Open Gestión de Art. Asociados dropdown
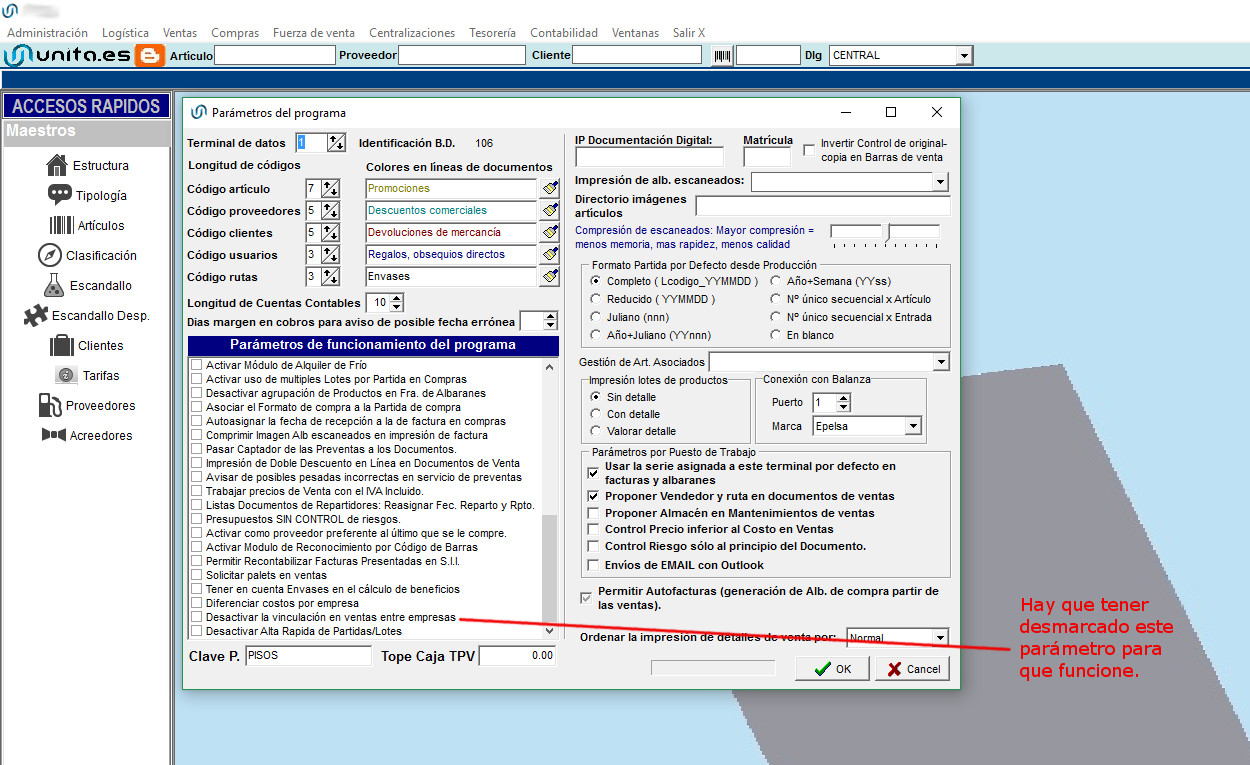1250x765 pixels. point(941,362)
